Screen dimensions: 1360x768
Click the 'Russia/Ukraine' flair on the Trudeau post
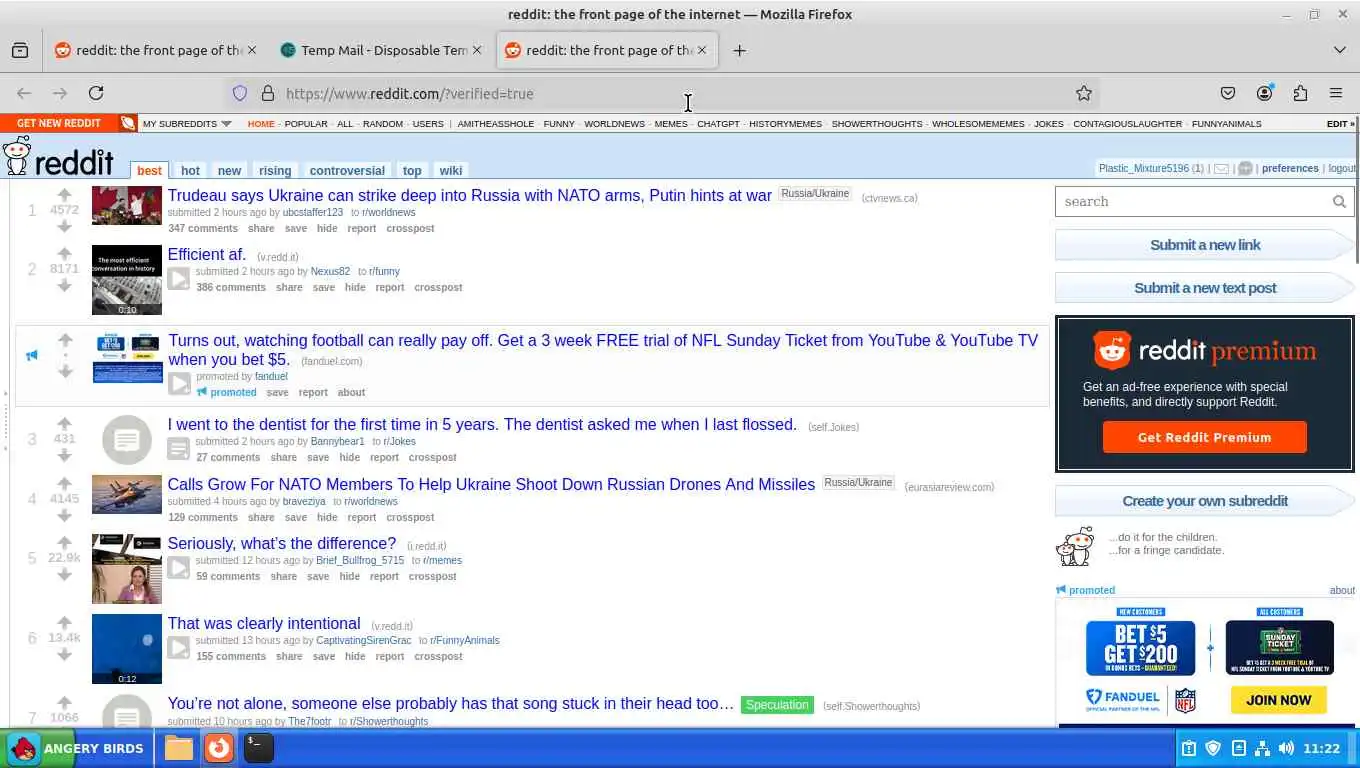815,194
